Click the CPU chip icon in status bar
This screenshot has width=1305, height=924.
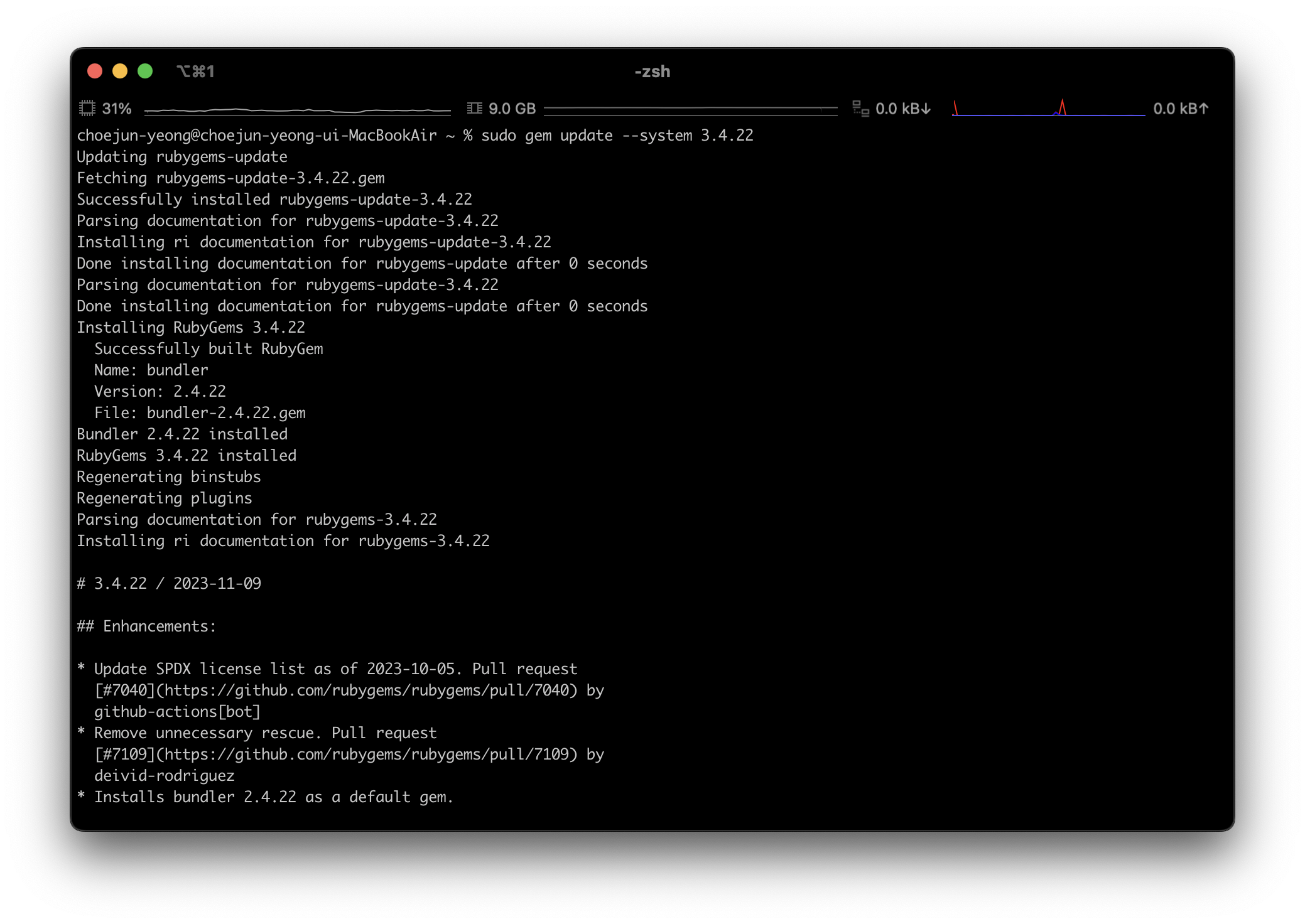(x=87, y=109)
